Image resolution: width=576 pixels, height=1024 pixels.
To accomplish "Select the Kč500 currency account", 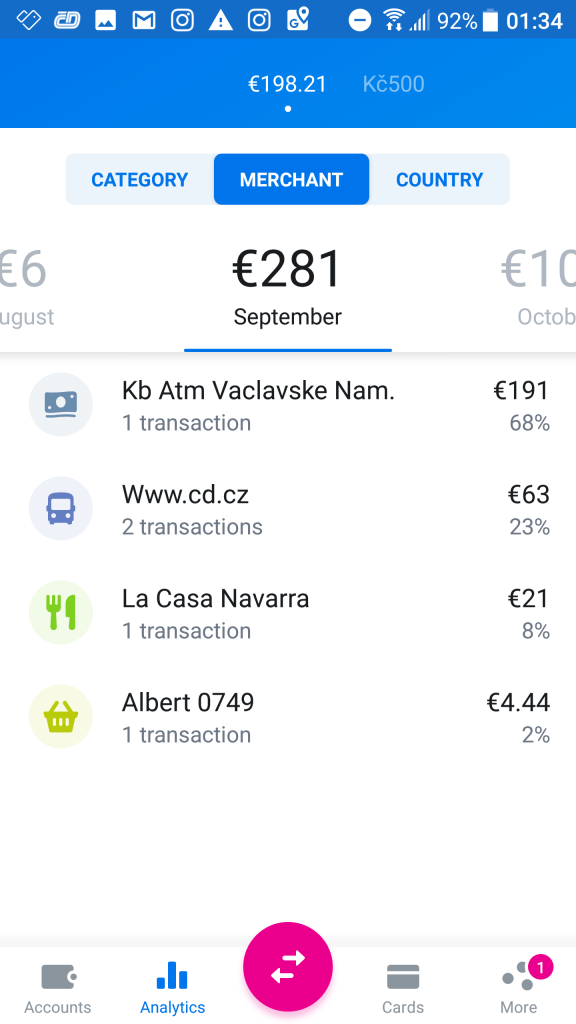I will coord(393,84).
